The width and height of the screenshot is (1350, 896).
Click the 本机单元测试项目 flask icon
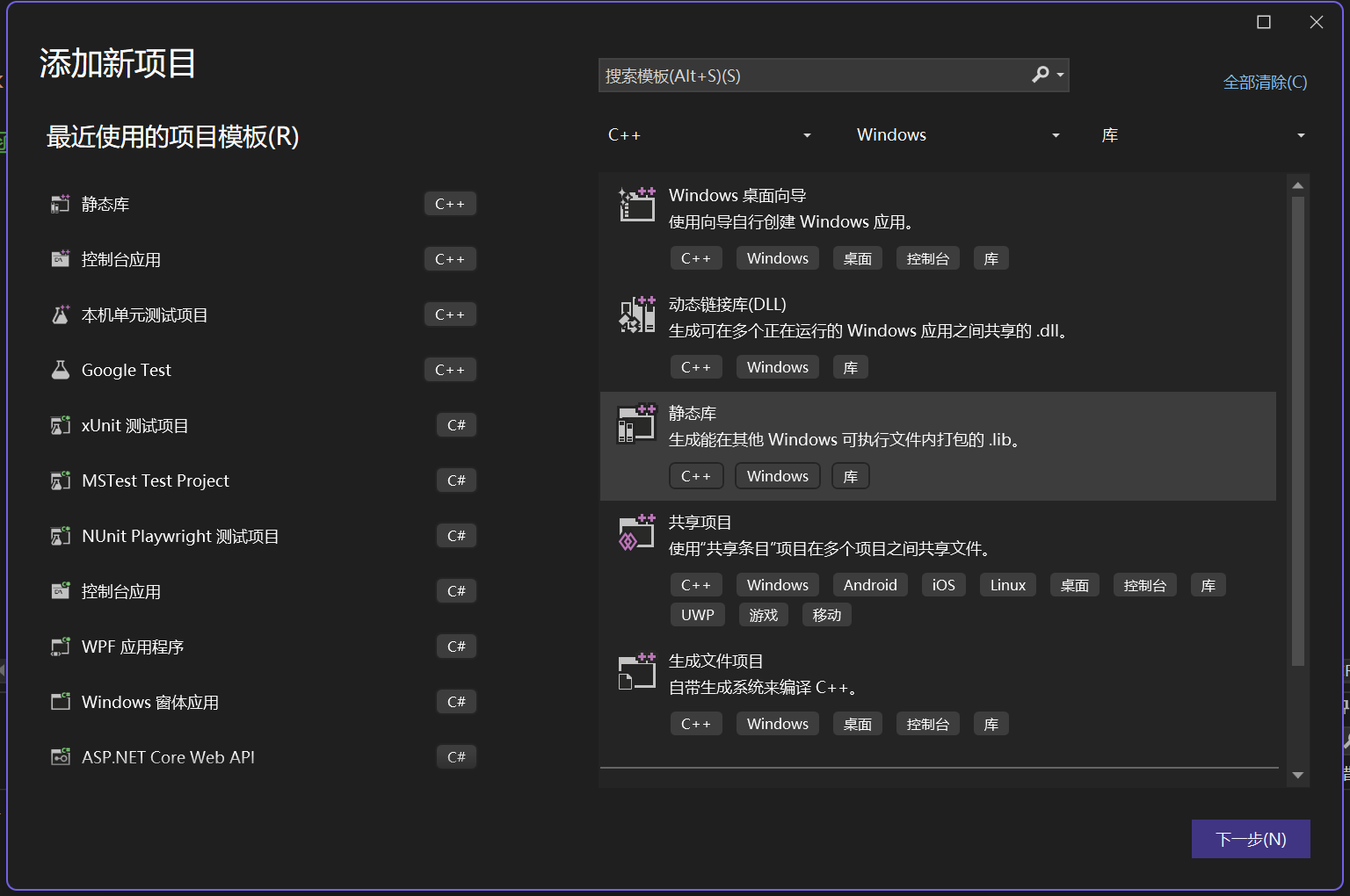(61, 314)
